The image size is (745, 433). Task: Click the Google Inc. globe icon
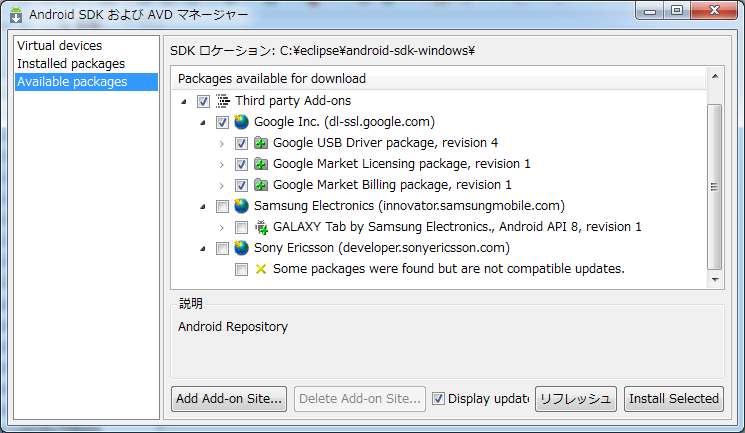(x=242, y=122)
